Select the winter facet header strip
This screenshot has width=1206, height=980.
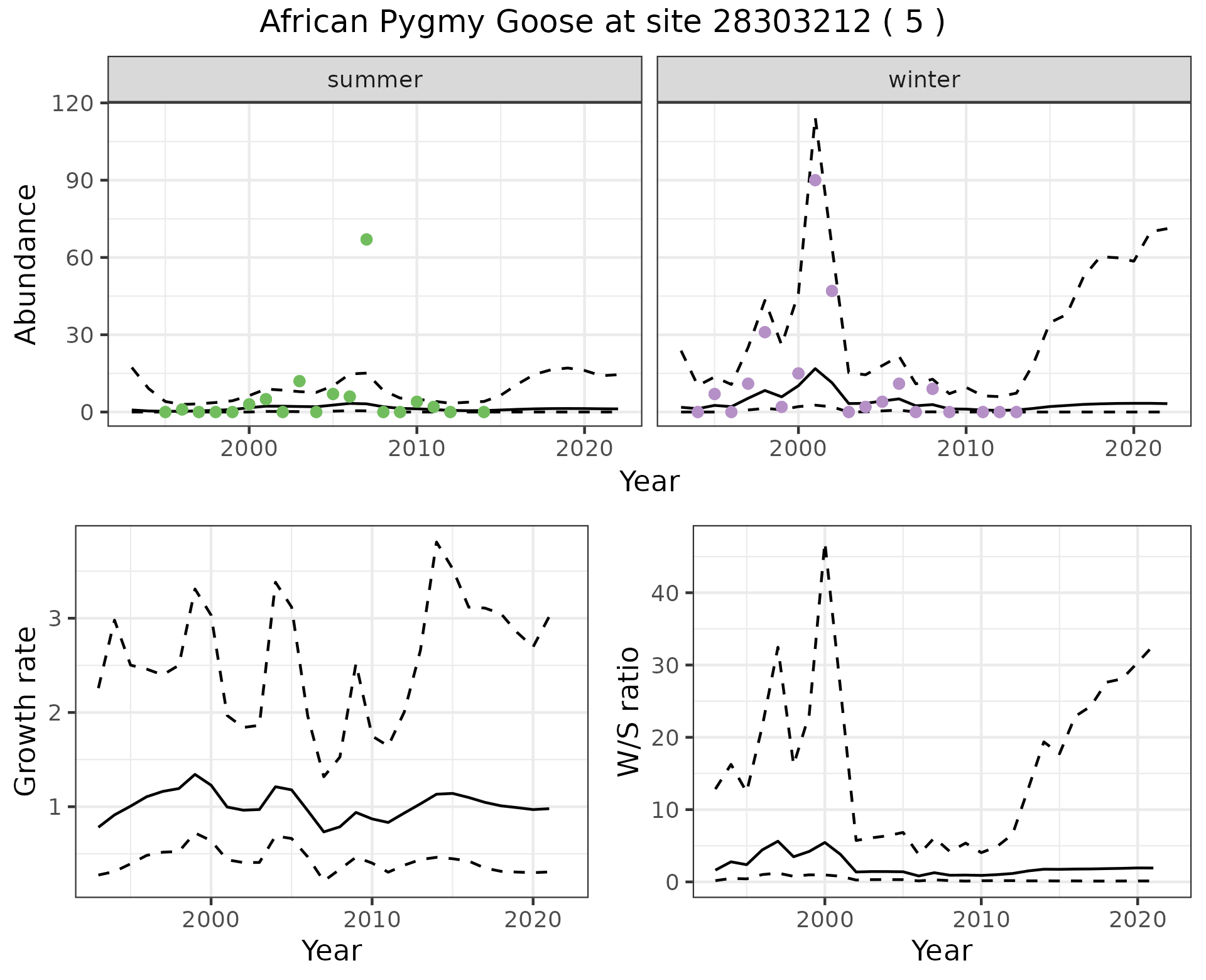(x=923, y=80)
